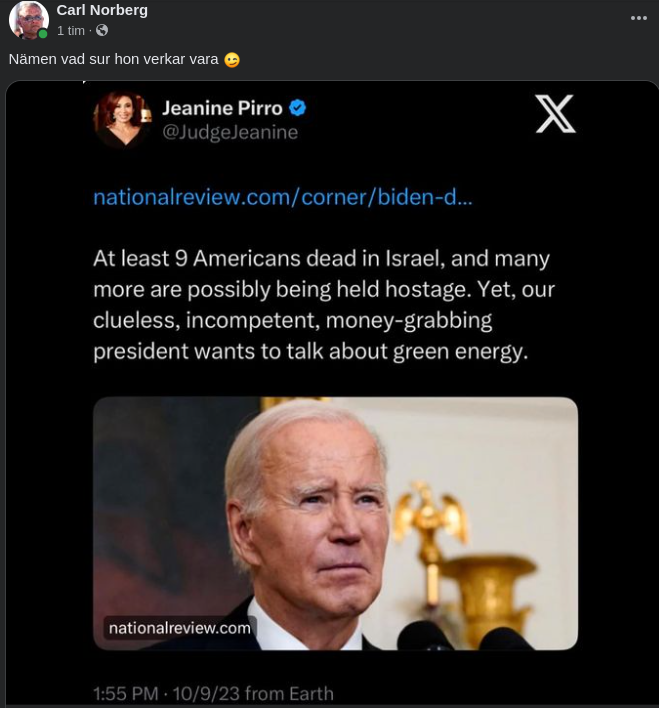Click the nationalreview.com label on the photo

point(180,628)
